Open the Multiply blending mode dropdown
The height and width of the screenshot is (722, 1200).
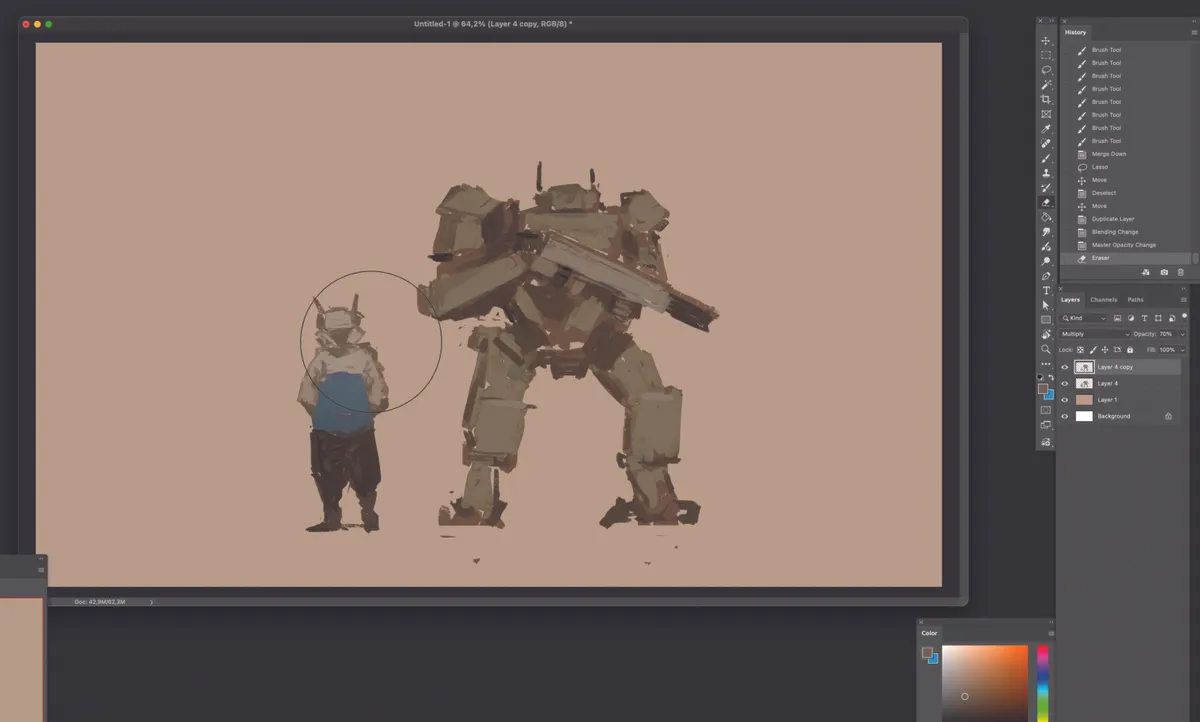pyautogui.click(x=1095, y=334)
